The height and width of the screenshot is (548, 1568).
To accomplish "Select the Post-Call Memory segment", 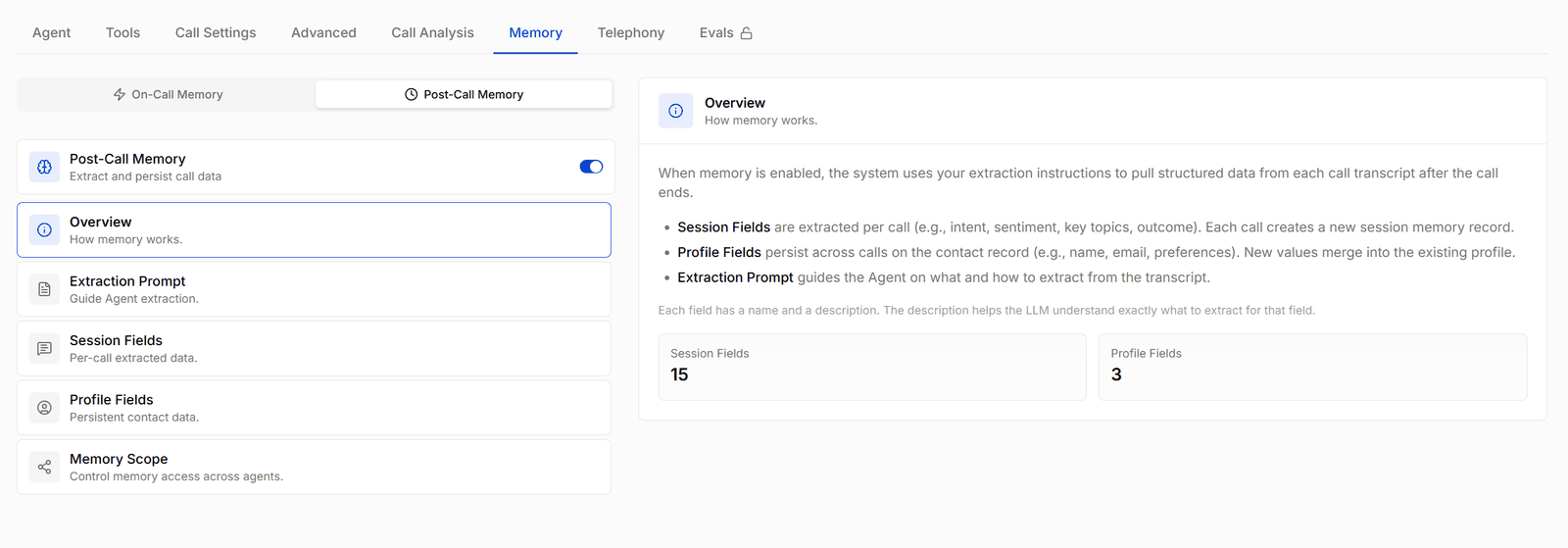I will coord(464,94).
